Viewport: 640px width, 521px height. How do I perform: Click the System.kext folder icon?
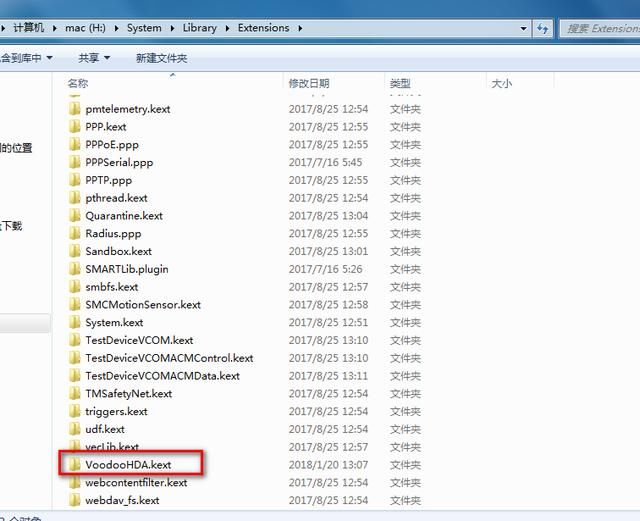point(75,323)
